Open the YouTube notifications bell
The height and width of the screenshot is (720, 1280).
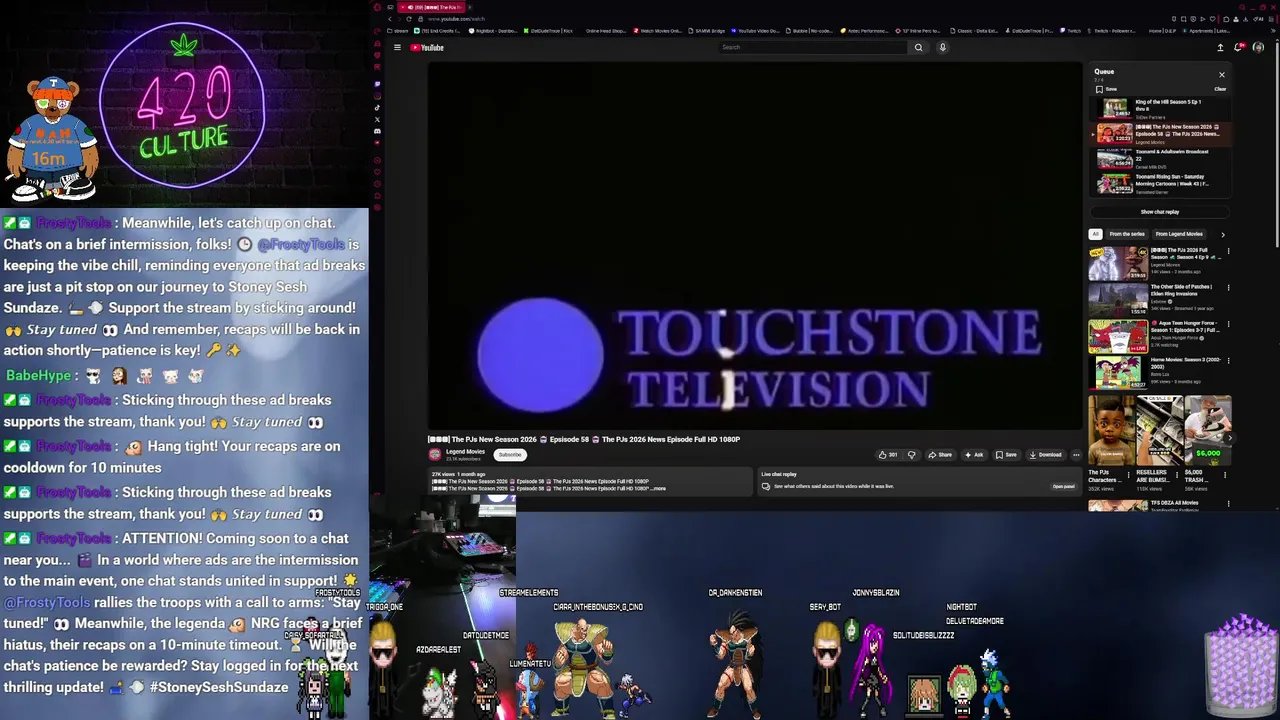click(x=1240, y=47)
